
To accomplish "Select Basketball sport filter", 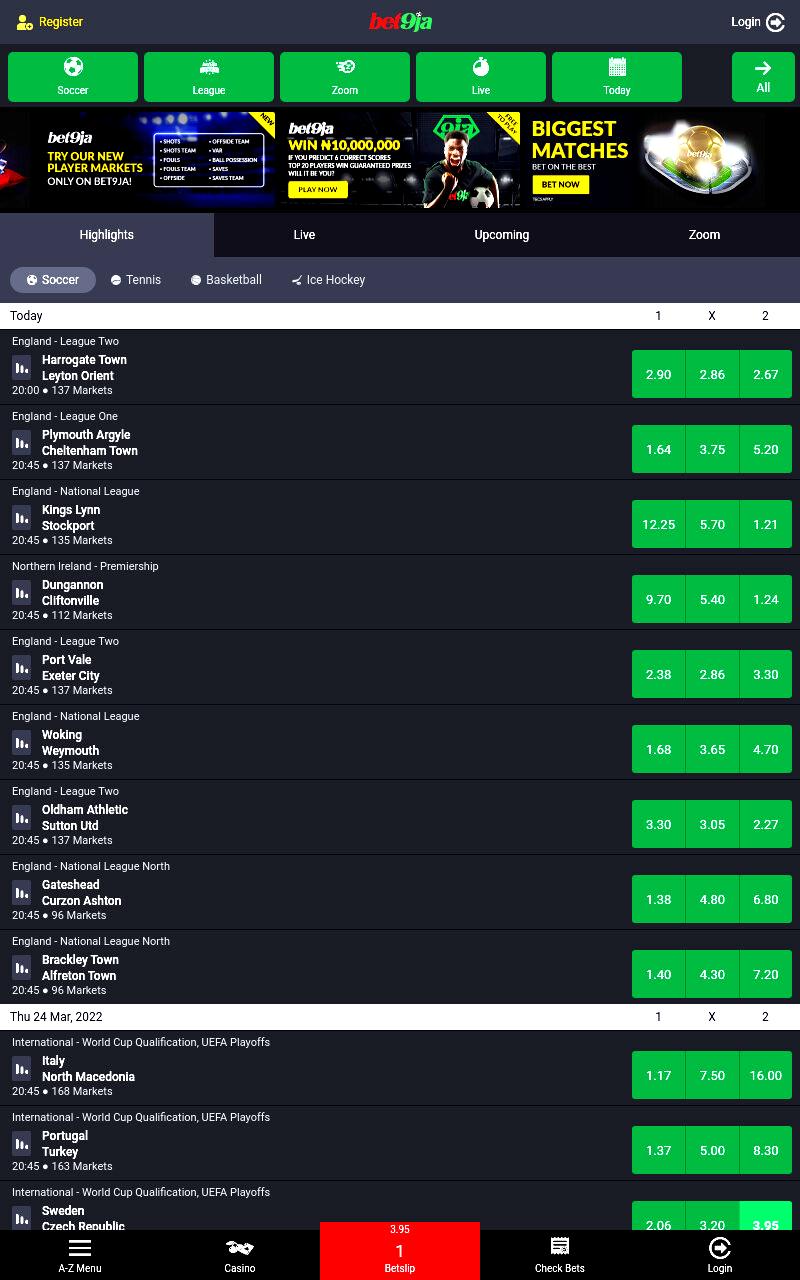I will tap(226, 280).
